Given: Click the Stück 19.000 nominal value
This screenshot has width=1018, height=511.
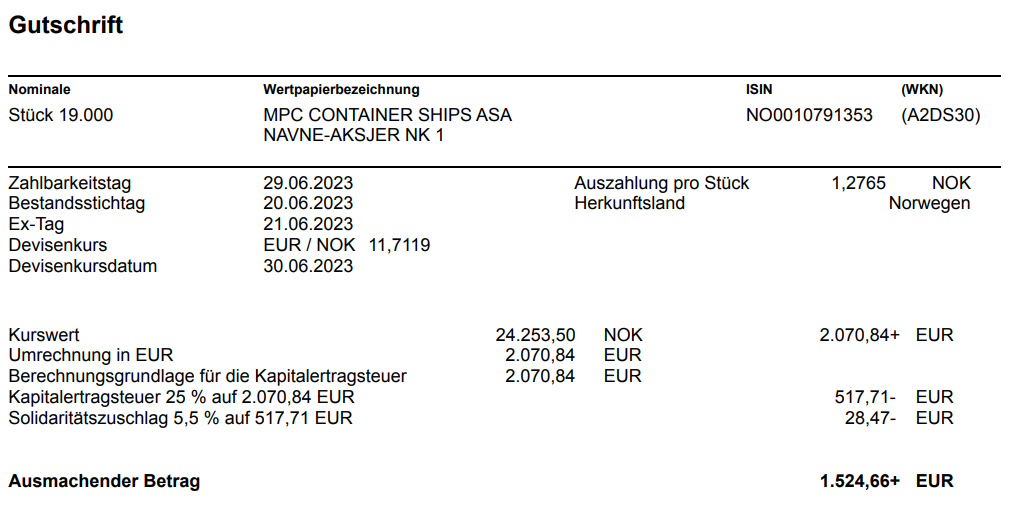Looking at the screenshot, I should (61, 115).
